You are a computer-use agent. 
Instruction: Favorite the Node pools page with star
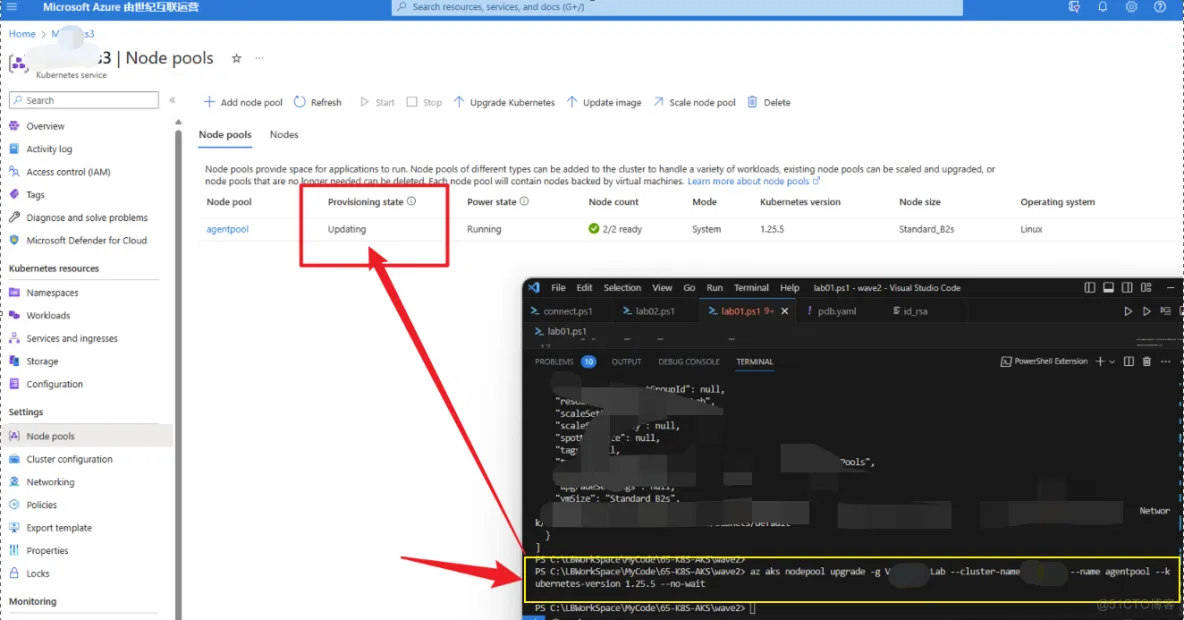[x=237, y=59]
